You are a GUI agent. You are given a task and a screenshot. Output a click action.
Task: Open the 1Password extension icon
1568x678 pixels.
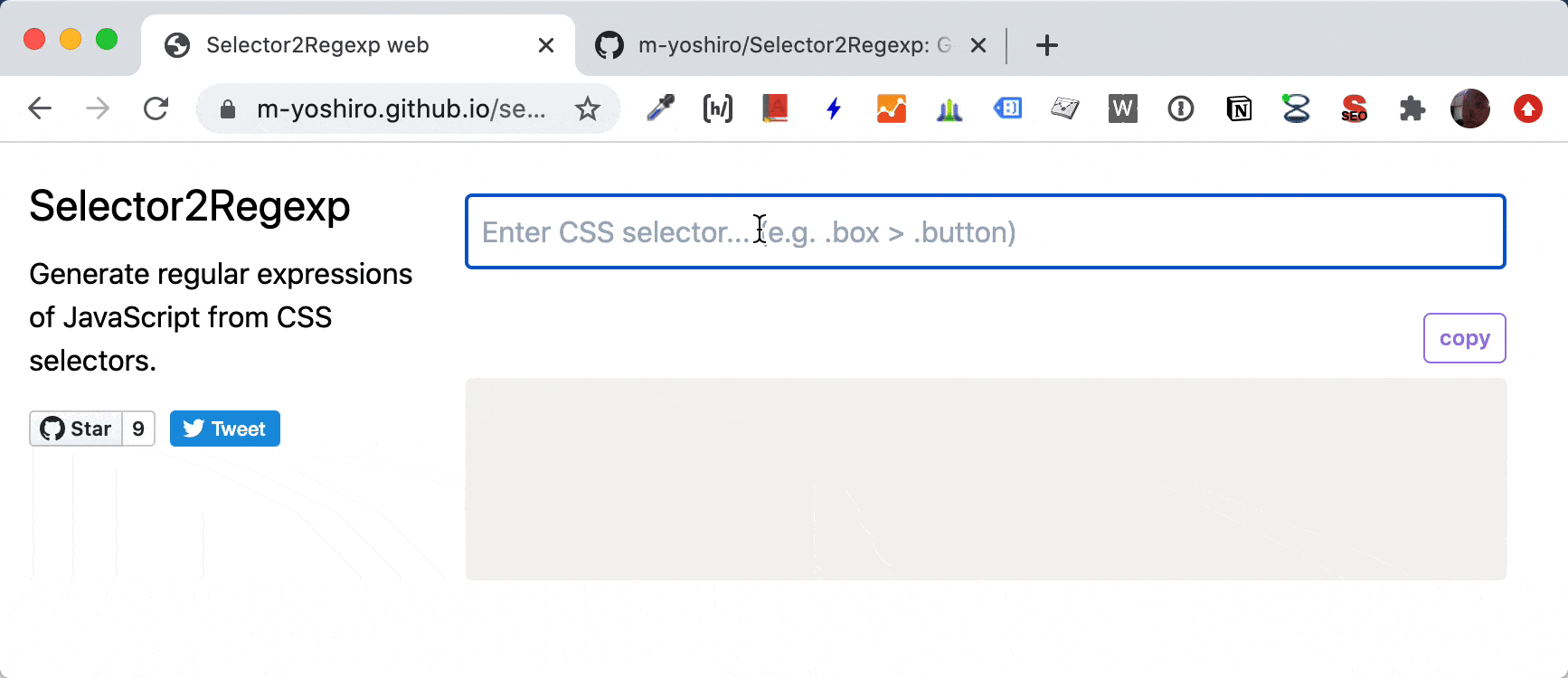pyautogui.click(x=1181, y=109)
